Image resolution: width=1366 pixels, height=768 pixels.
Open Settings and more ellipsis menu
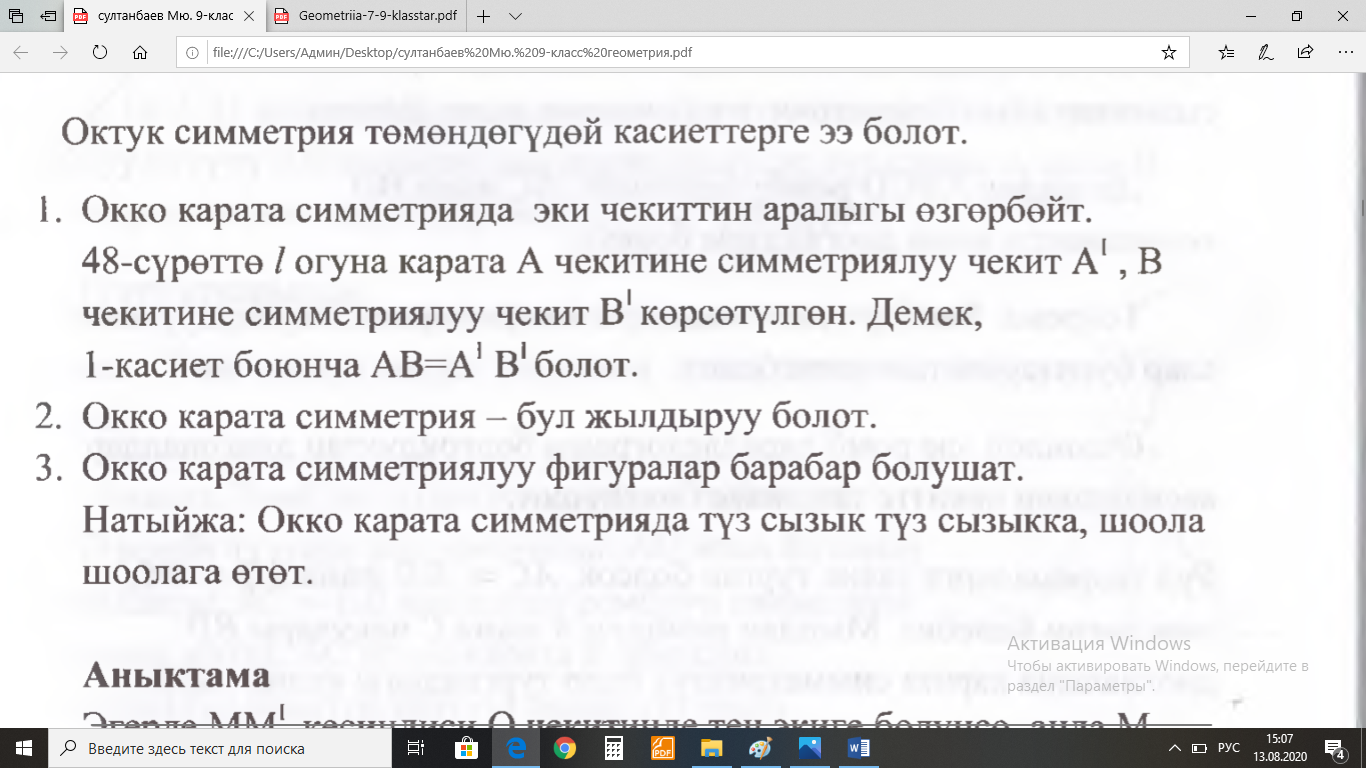tap(1344, 53)
